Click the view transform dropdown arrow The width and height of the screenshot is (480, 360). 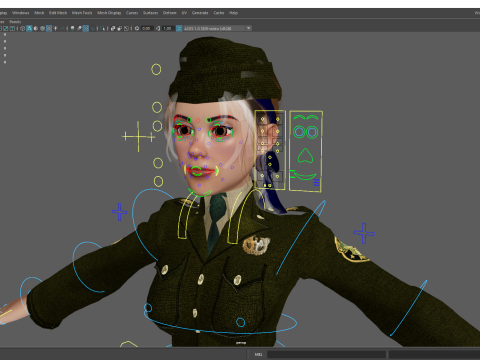(x=248, y=28)
